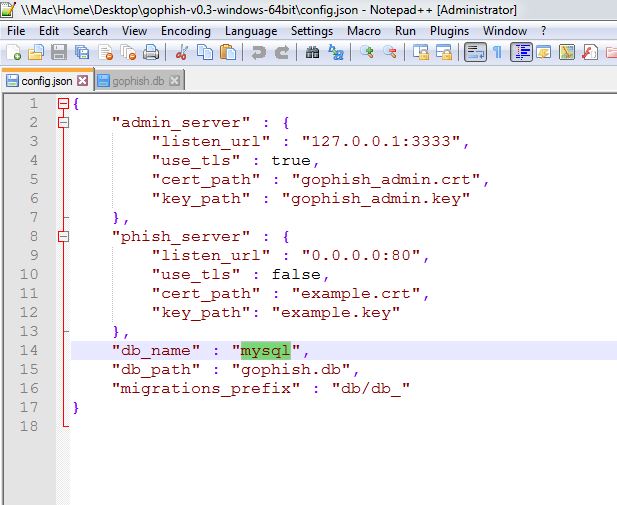Collapse admin_server fold marker on line 2
Screen dimensions: 617x505
coord(63,122)
